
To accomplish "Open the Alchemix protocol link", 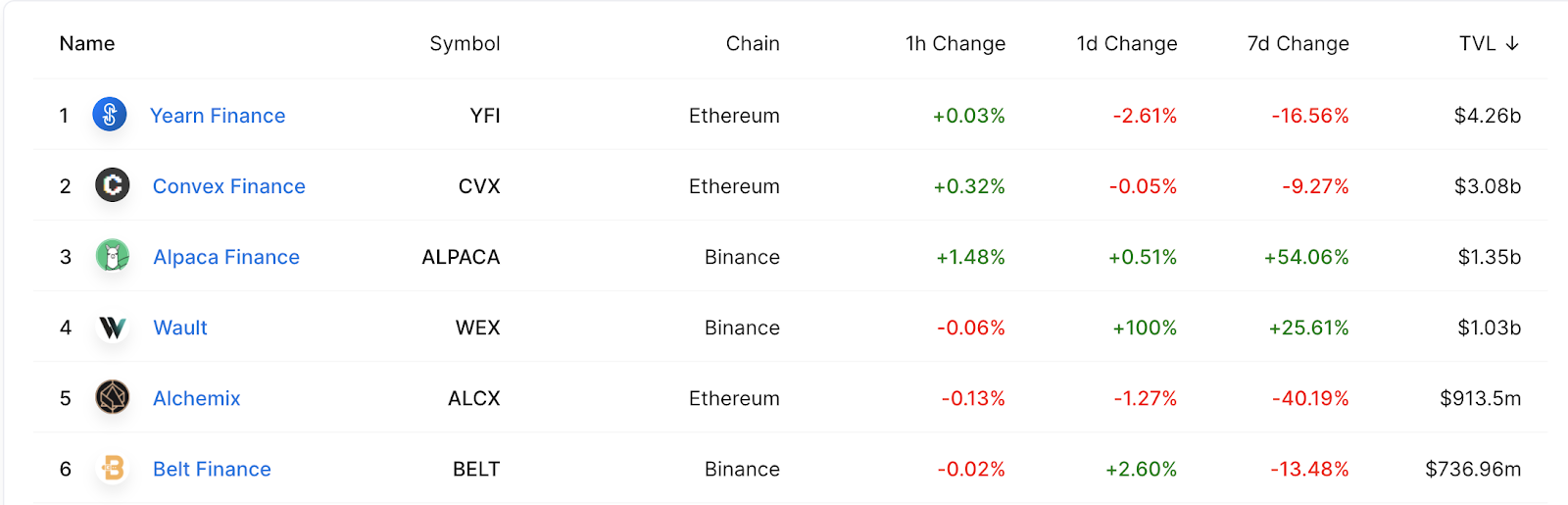I will pos(197,398).
